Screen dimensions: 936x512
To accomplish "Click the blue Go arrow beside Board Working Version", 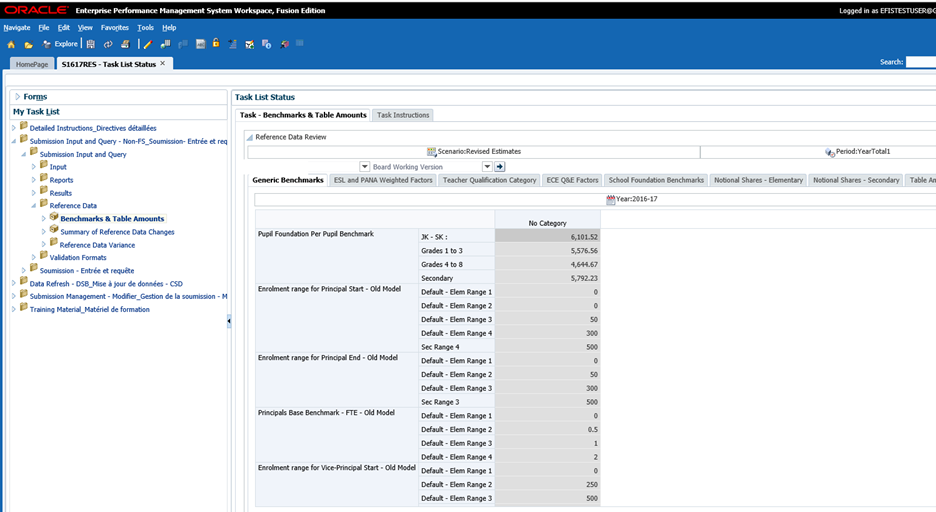I will pyautogui.click(x=500, y=167).
